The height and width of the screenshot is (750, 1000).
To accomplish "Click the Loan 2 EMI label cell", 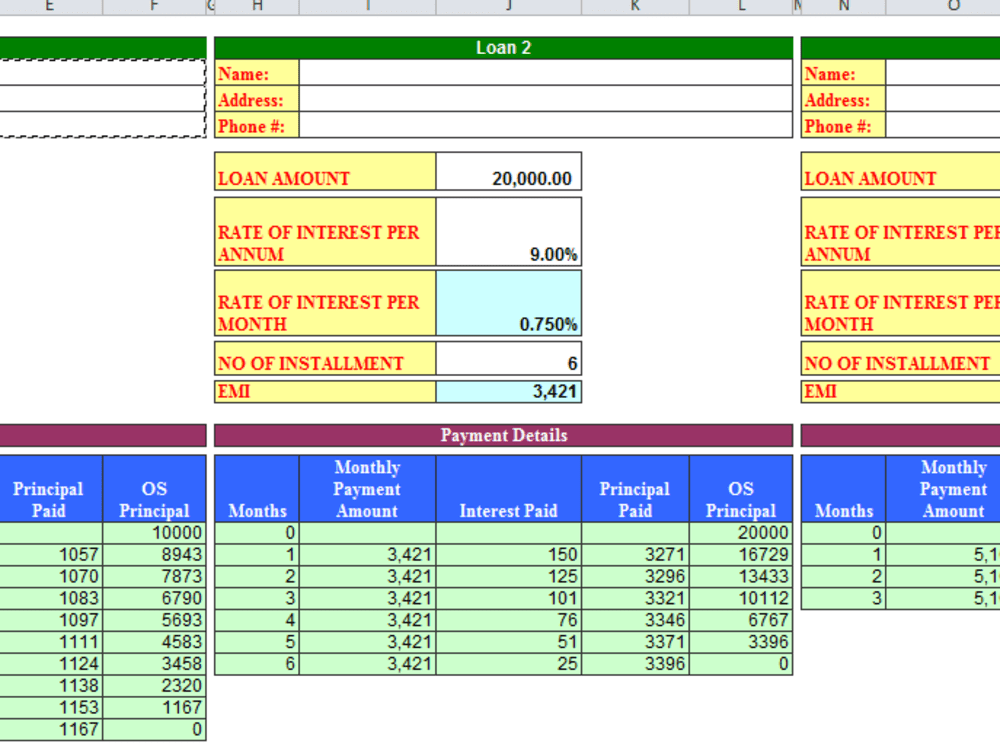I will pos(325,392).
